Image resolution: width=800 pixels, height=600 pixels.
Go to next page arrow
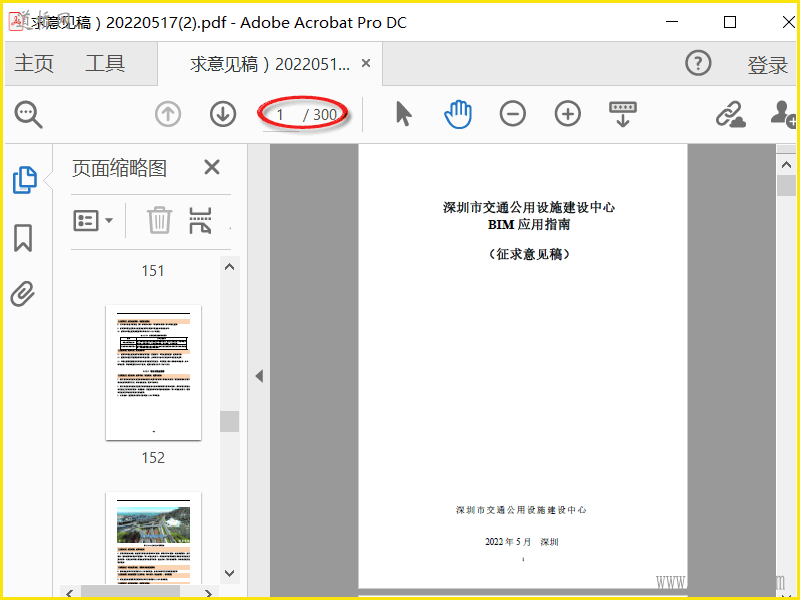coord(223,114)
